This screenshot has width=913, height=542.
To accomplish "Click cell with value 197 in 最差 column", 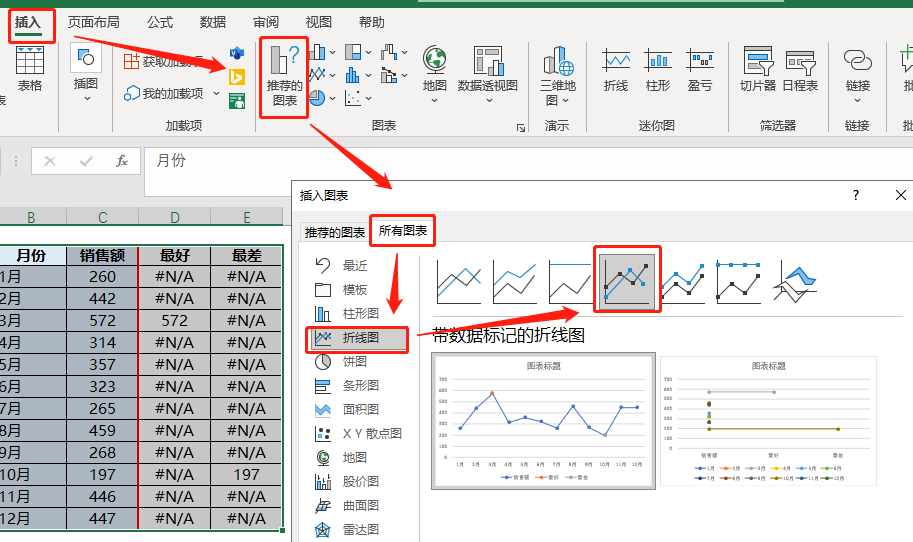I will 247,474.
